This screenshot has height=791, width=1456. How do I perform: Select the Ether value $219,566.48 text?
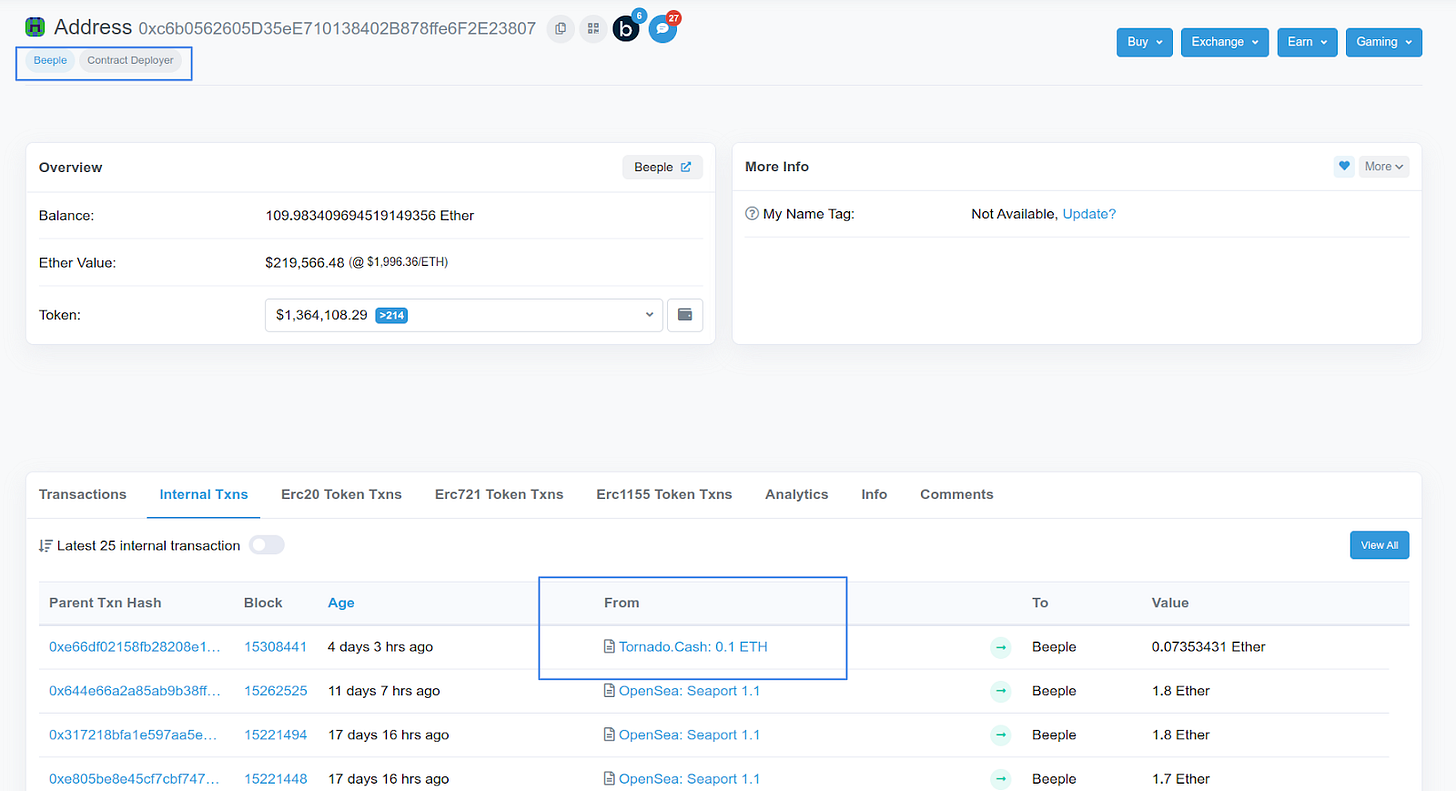click(305, 262)
